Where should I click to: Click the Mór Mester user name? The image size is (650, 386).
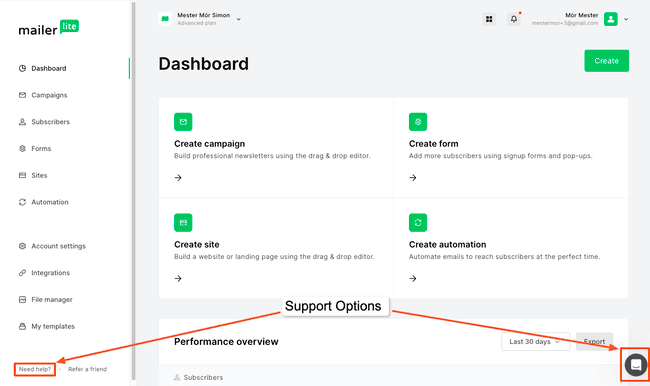point(582,15)
